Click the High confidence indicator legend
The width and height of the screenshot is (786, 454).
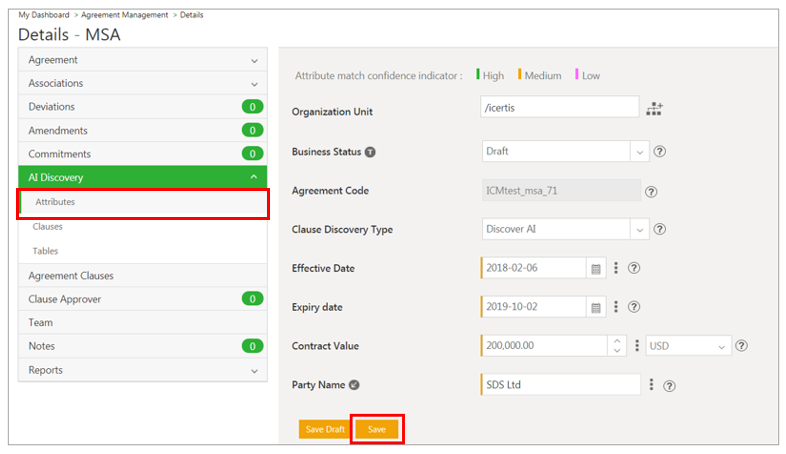coord(490,75)
